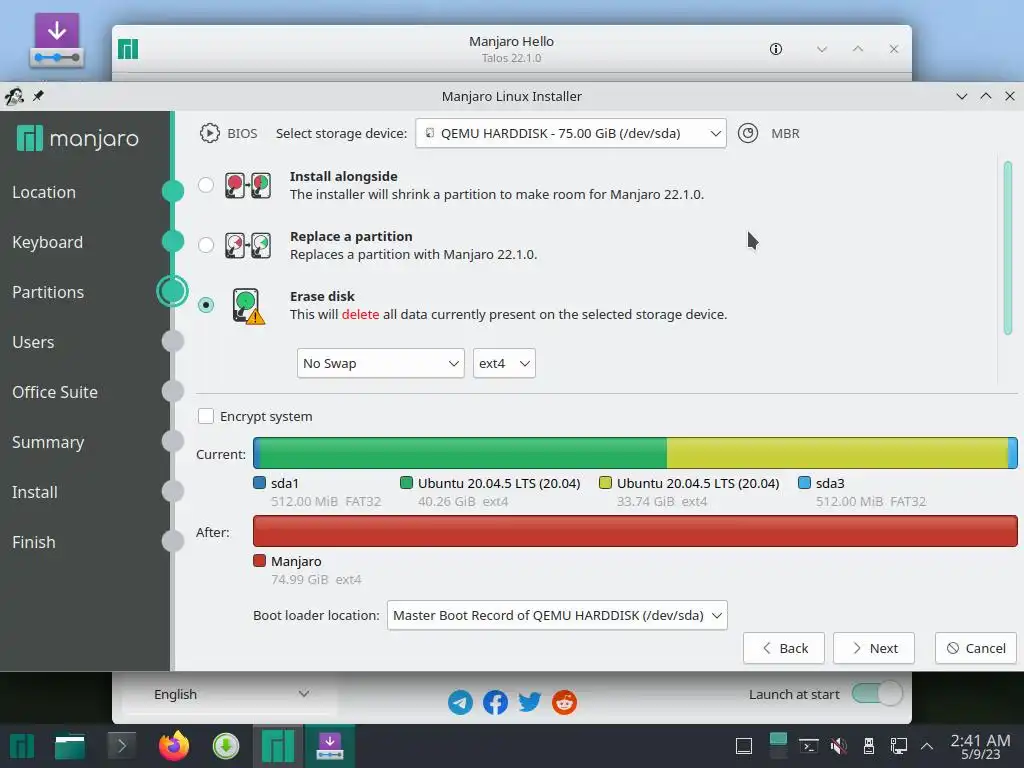Open the No Swap dropdown
The image size is (1024, 768).
(x=381, y=363)
